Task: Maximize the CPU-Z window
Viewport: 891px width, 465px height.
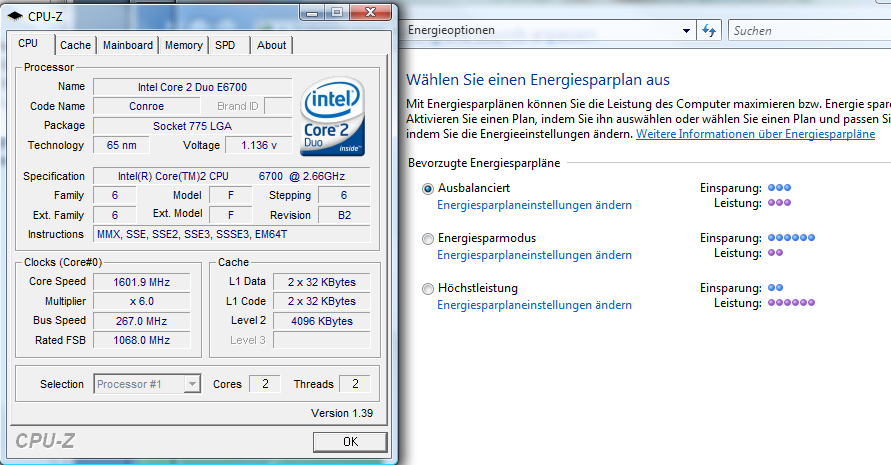Action: [337, 12]
